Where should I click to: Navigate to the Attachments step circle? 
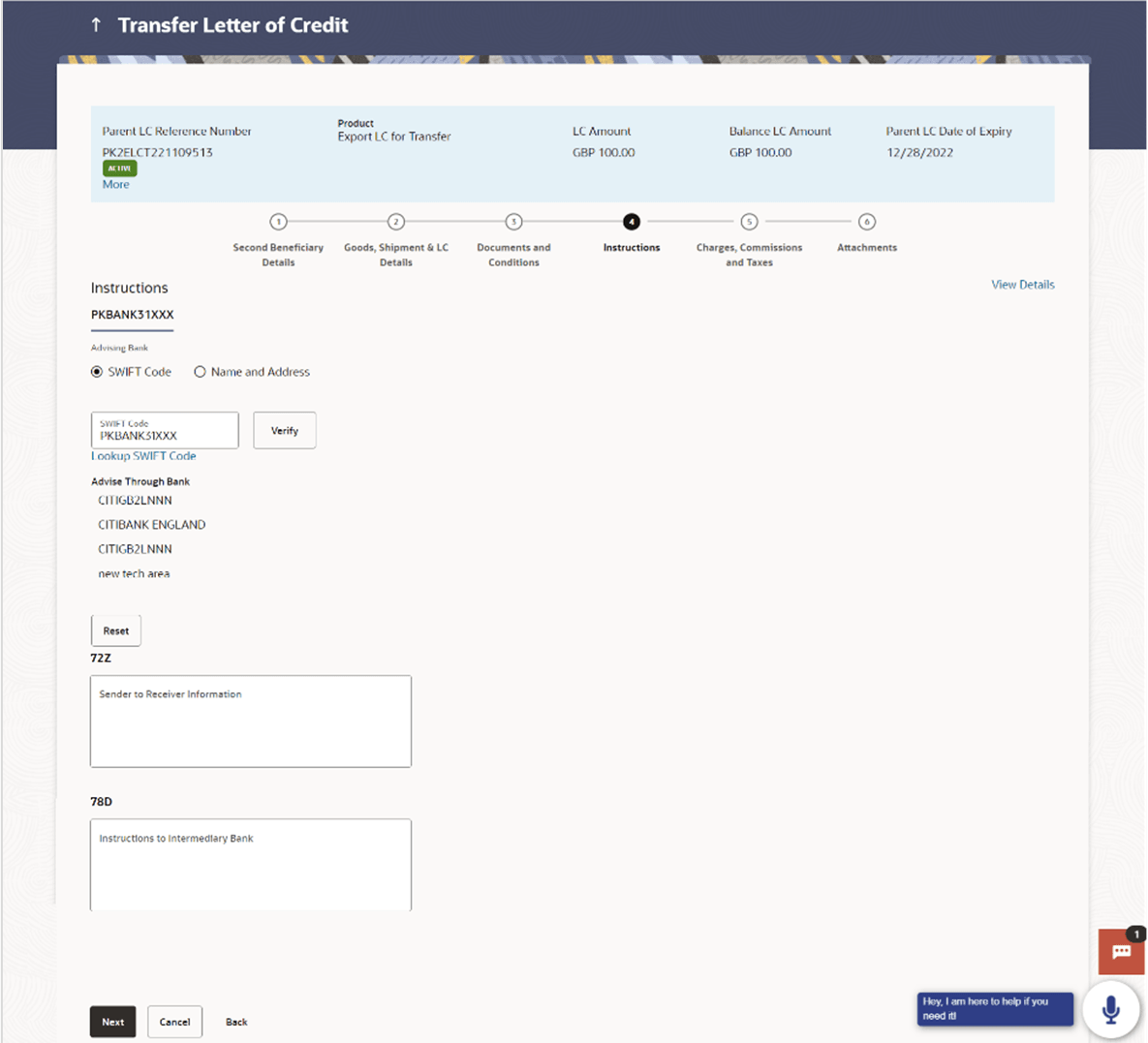tap(866, 222)
